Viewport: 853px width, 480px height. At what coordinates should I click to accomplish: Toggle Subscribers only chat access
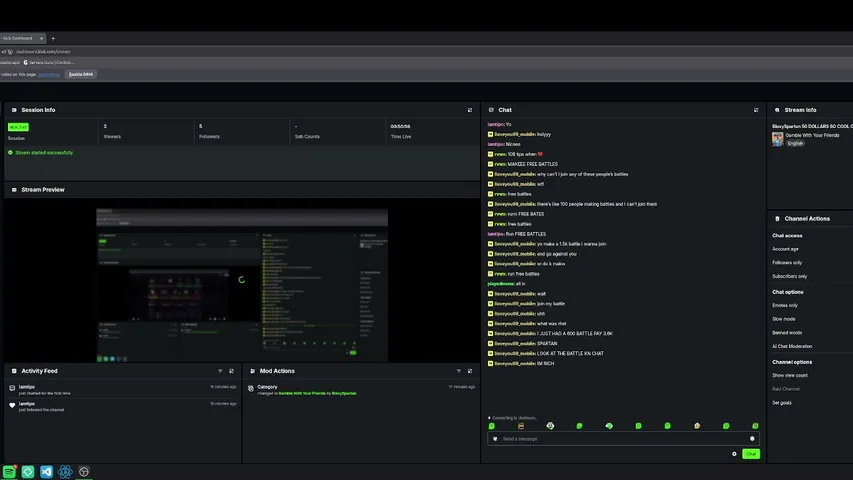(x=789, y=276)
